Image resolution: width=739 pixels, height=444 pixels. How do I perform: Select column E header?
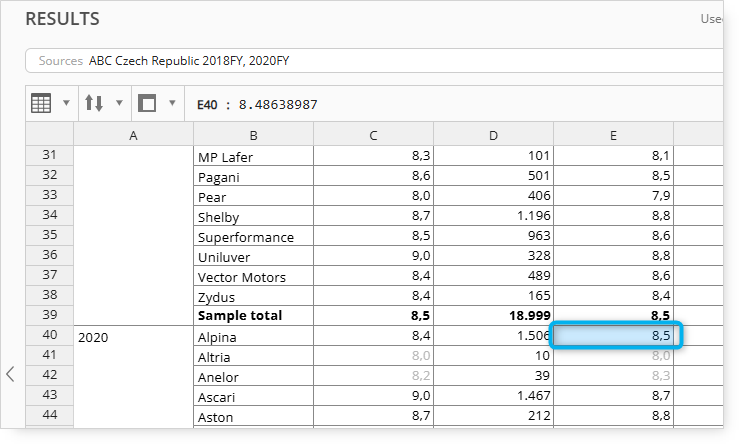tap(613, 136)
